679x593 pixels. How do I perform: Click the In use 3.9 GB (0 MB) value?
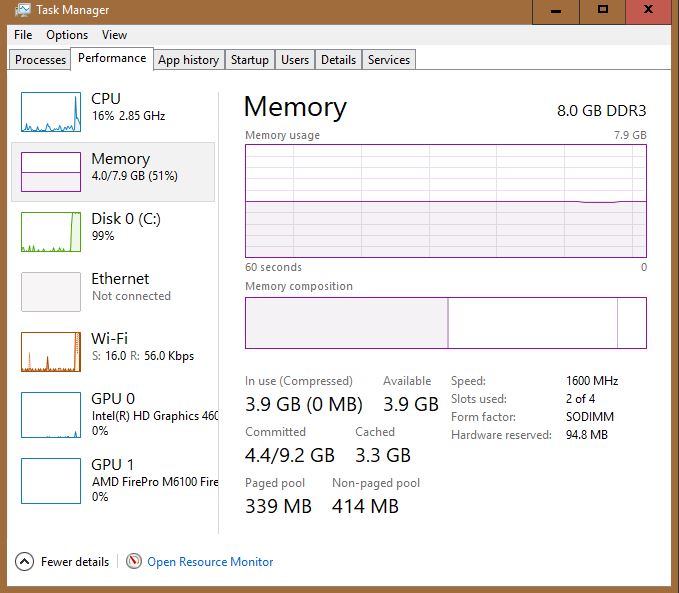(x=304, y=404)
